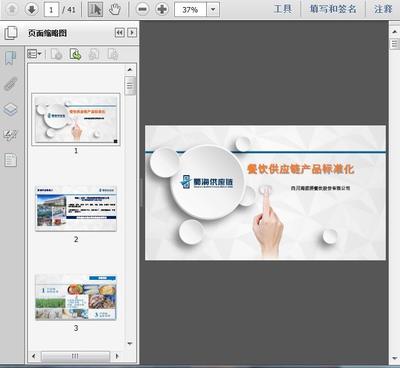Click the thumbnail panel horizontal scrollbar handle
Screen dimensions: 400x368
[x=75, y=356]
